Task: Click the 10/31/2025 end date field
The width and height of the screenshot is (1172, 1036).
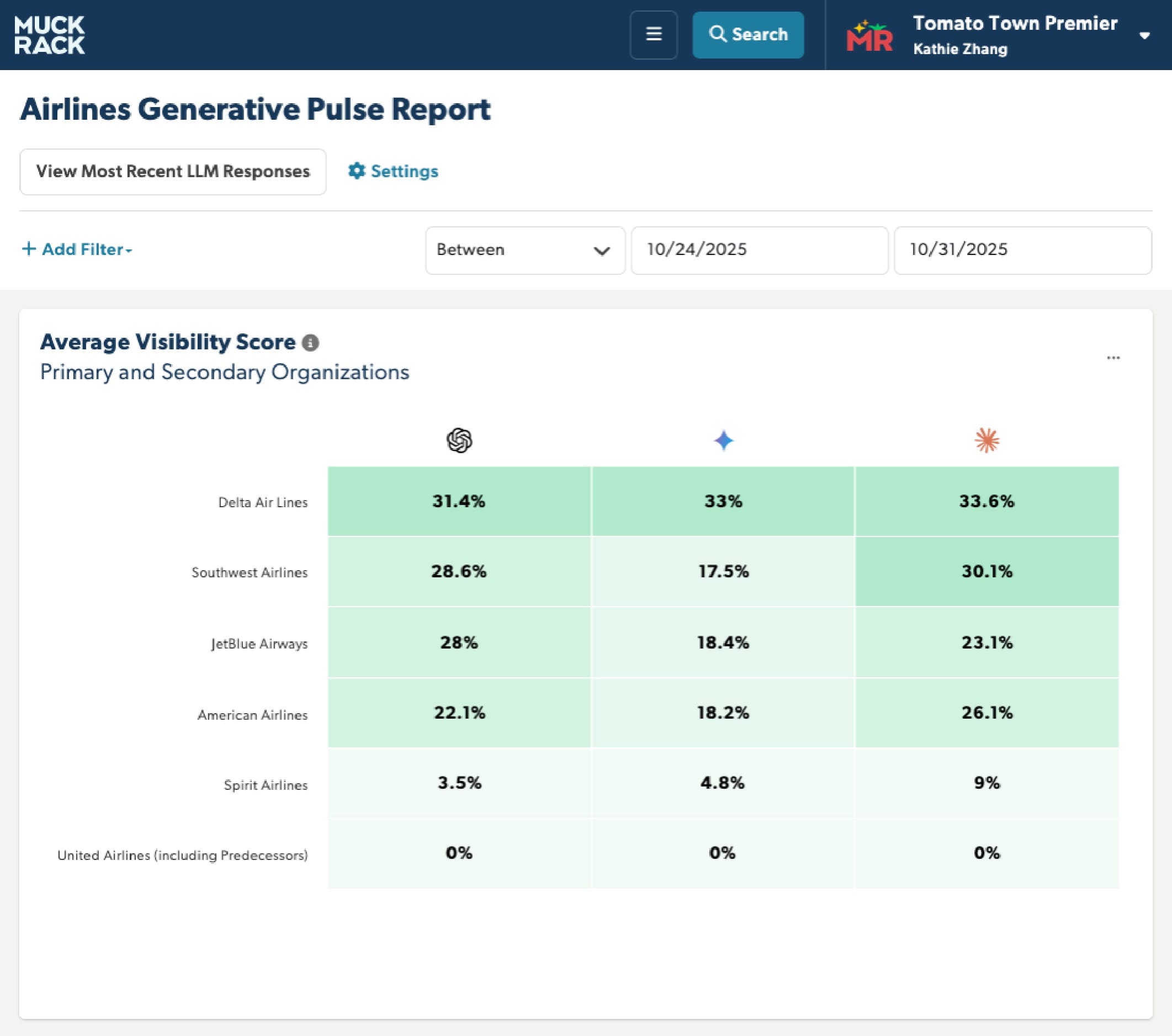Action: tap(1022, 250)
